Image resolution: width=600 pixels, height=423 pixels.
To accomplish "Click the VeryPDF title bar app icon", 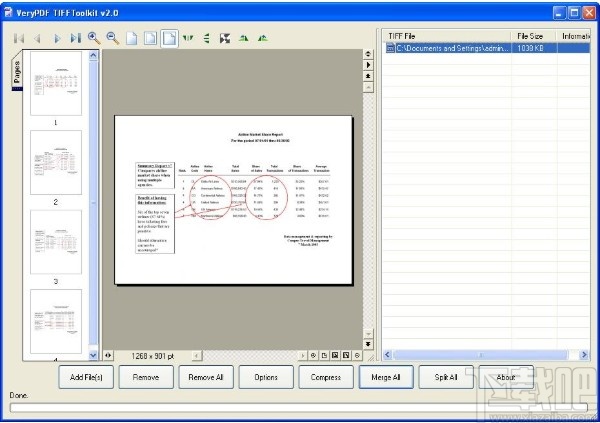I will click(x=8, y=13).
